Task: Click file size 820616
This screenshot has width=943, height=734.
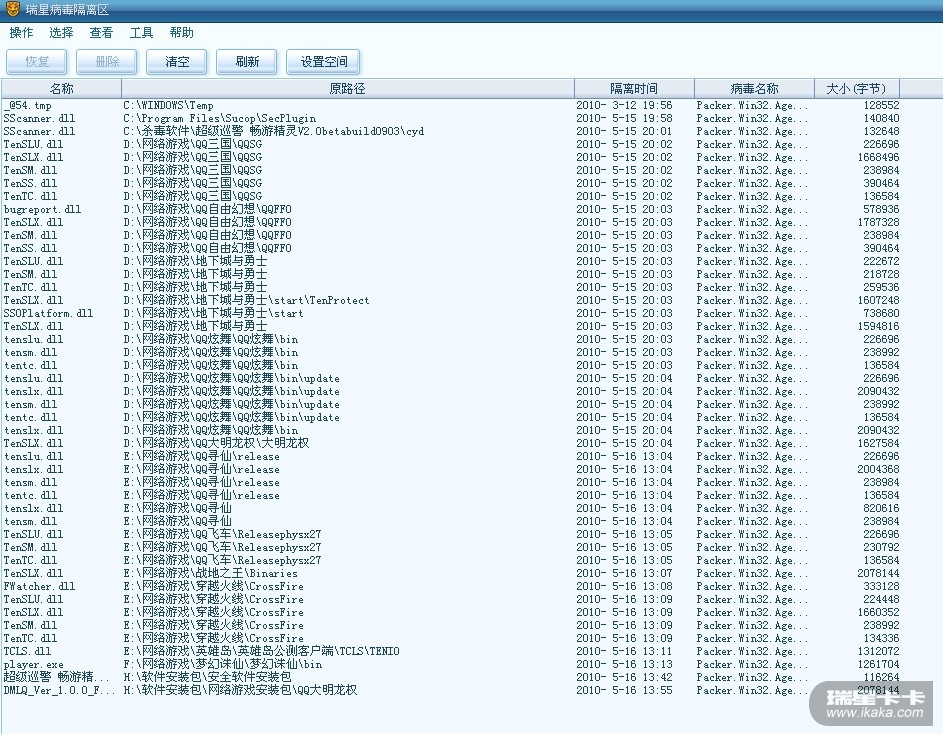Action: pos(881,508)
